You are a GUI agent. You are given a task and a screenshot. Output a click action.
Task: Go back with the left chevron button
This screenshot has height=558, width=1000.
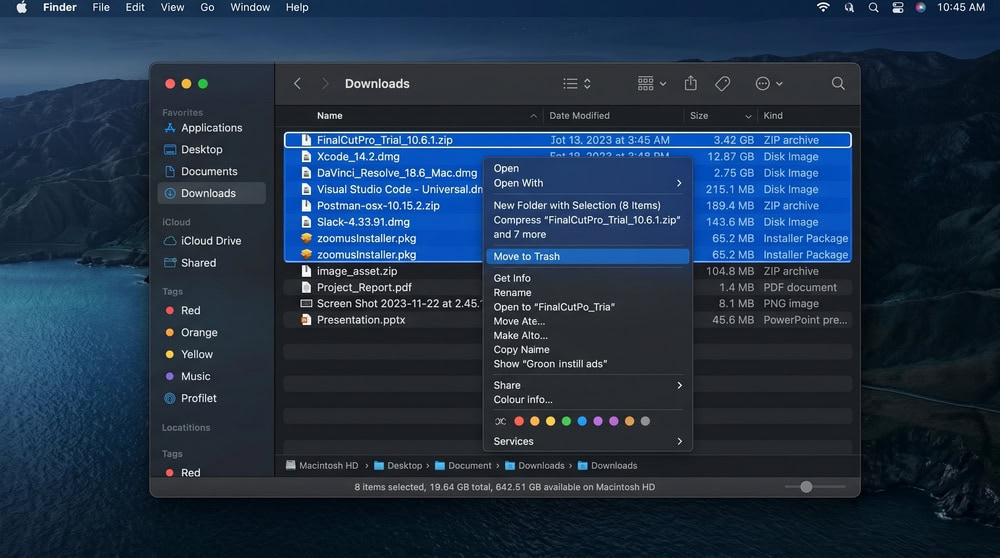[297, 84]
